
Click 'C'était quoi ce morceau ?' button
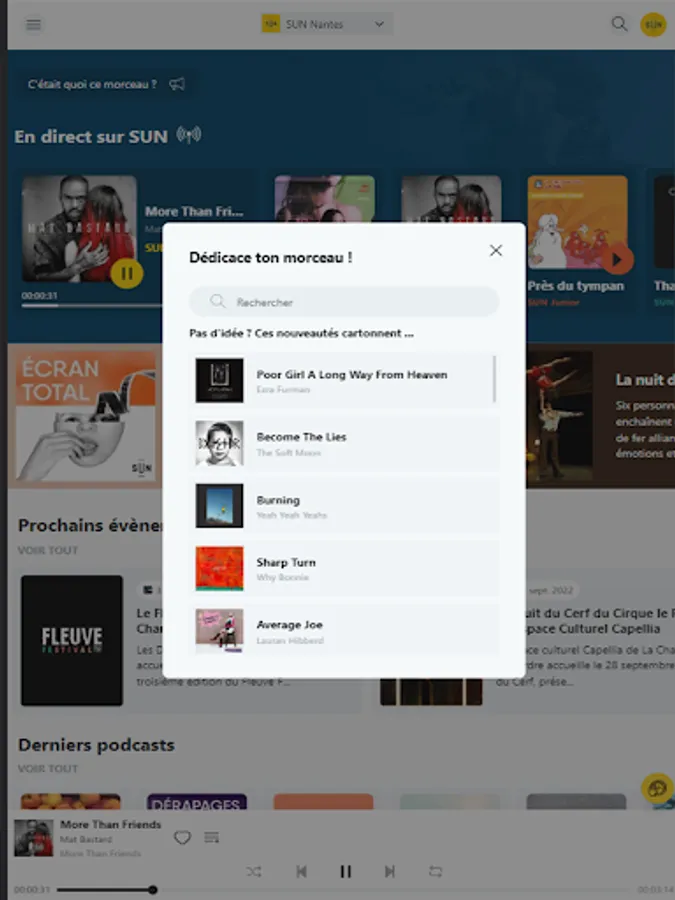coord(107,84)
